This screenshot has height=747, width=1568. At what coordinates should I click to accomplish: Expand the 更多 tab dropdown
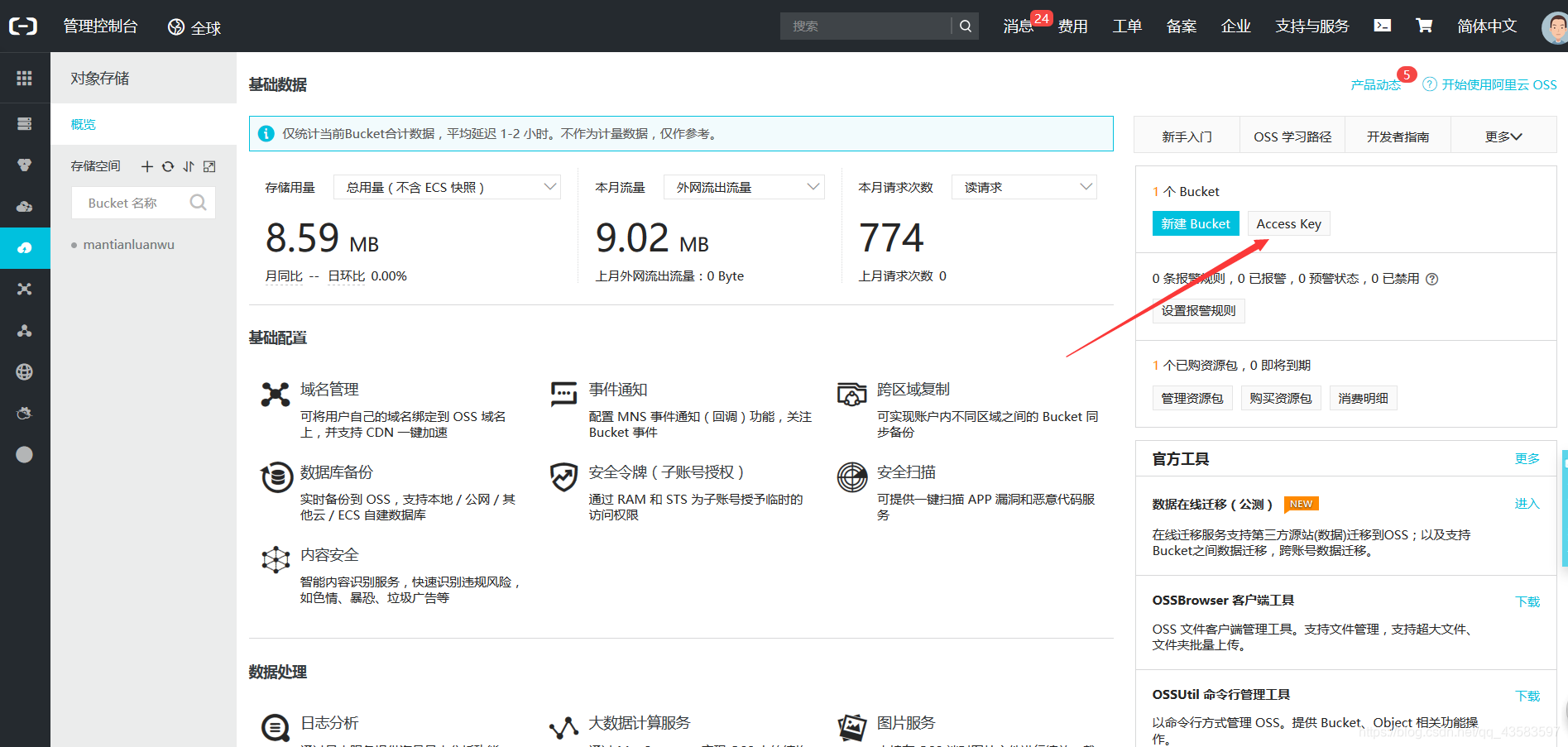coord(1503,136)
